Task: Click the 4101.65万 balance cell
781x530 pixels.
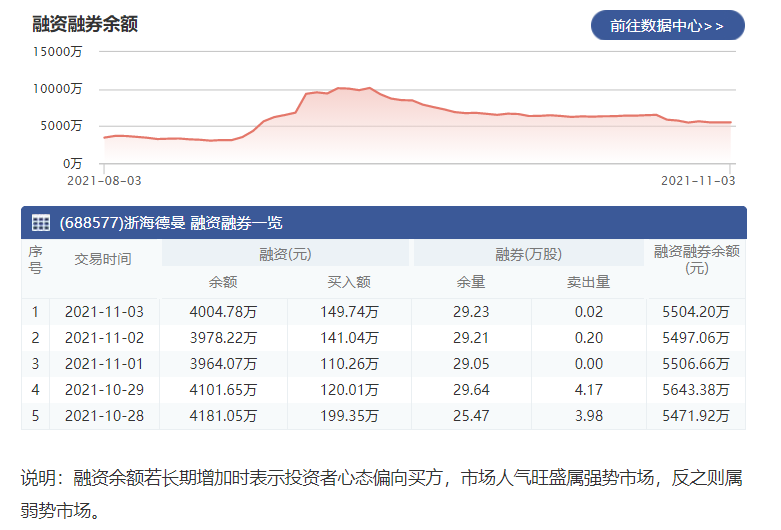Action: 223,390
